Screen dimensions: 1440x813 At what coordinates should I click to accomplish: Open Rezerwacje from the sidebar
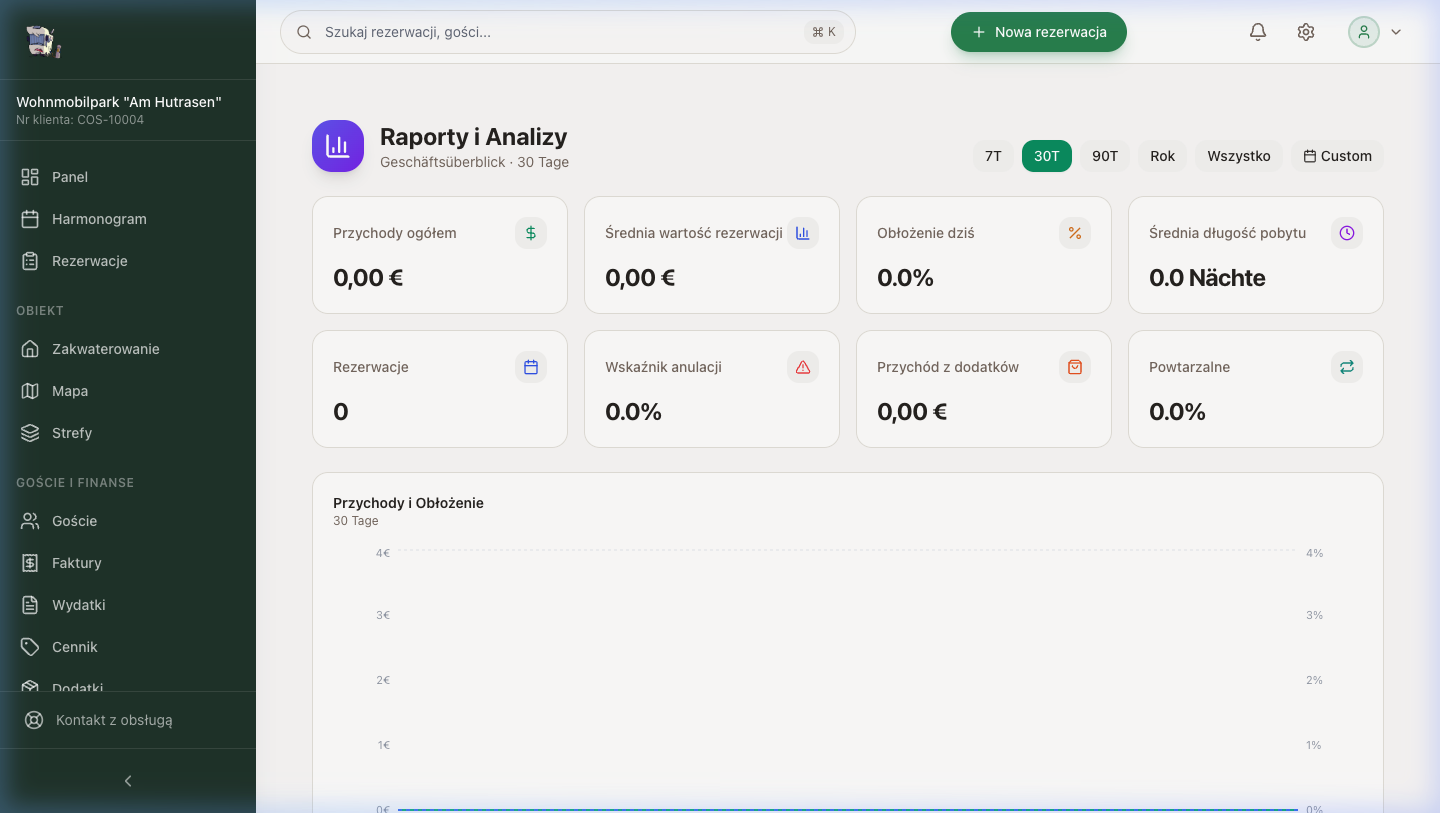128,261
